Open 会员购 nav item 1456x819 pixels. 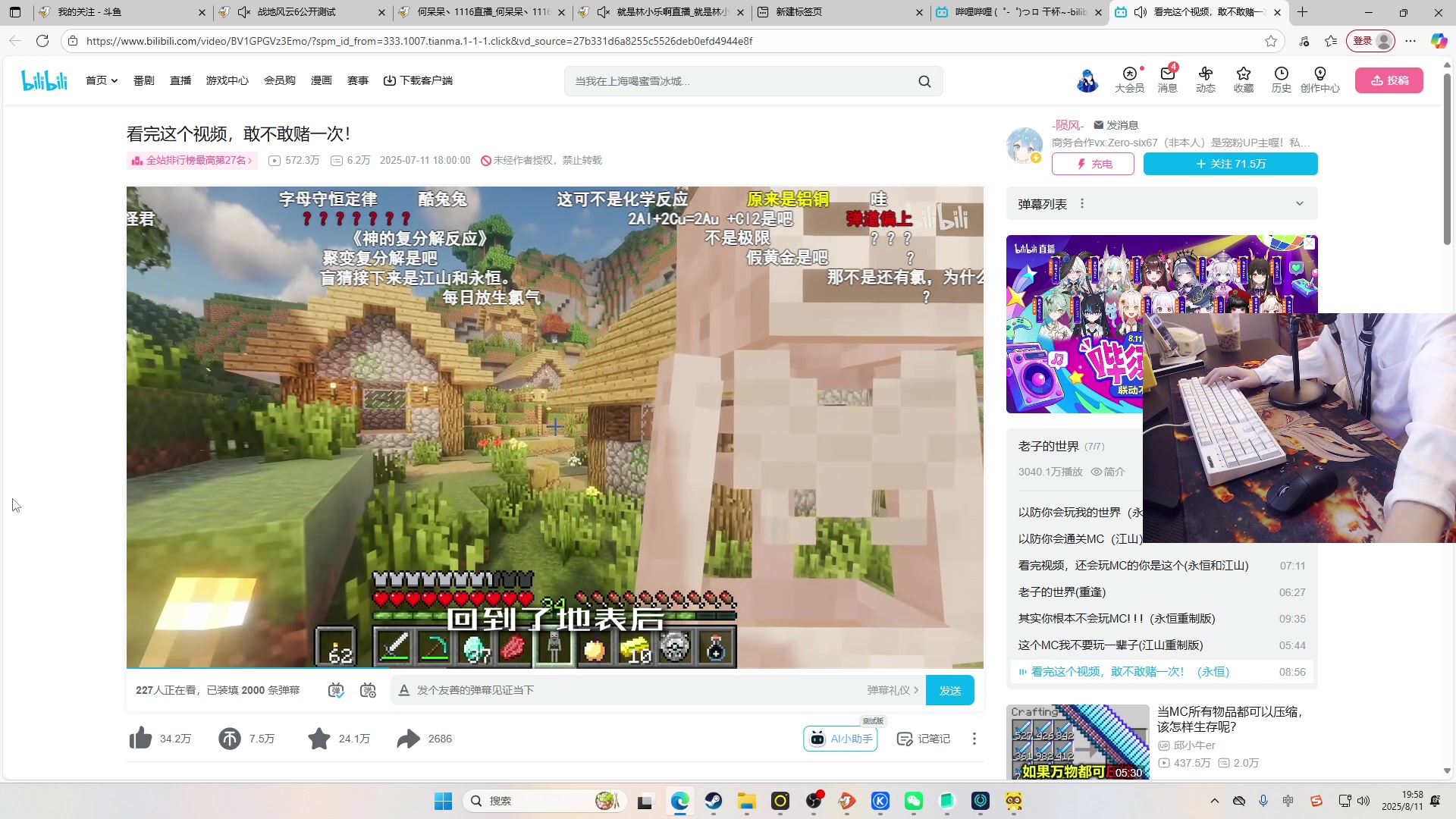280,80
